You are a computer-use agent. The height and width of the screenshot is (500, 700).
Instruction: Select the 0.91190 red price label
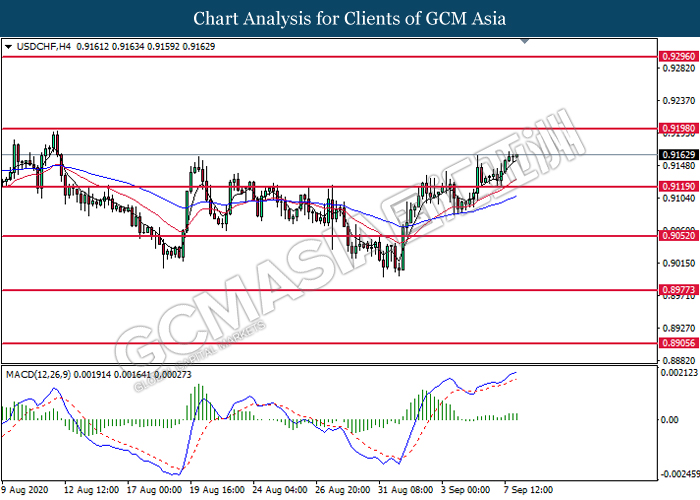coord(674,187)
